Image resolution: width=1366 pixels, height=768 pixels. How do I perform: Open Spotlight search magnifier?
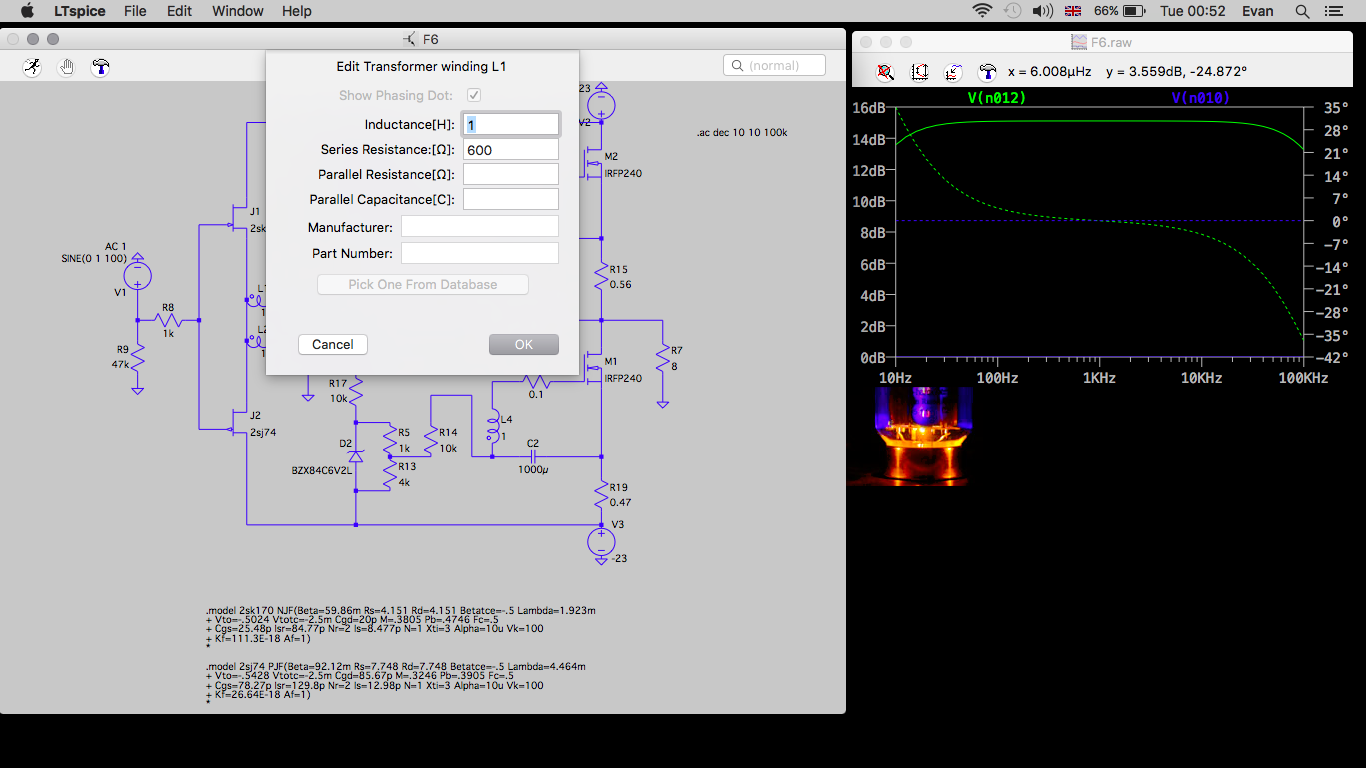click(1302, 11)
